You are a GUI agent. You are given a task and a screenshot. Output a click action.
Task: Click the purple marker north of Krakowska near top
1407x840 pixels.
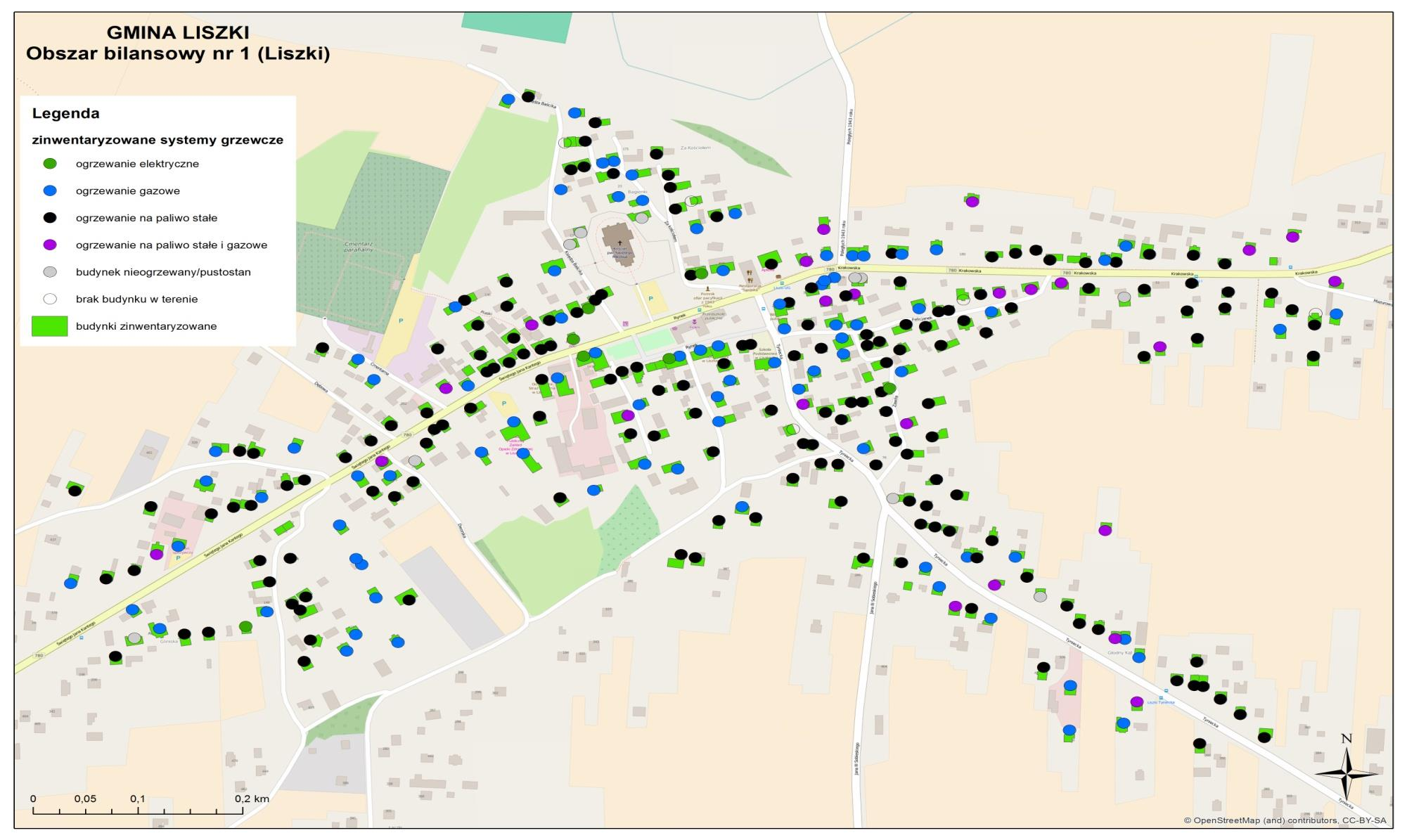click(x=972, y=202)
